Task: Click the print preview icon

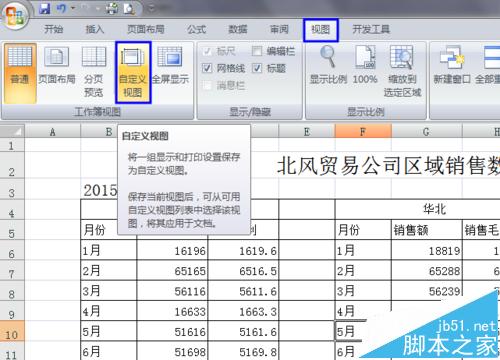Action: click(x=129, y=8)
